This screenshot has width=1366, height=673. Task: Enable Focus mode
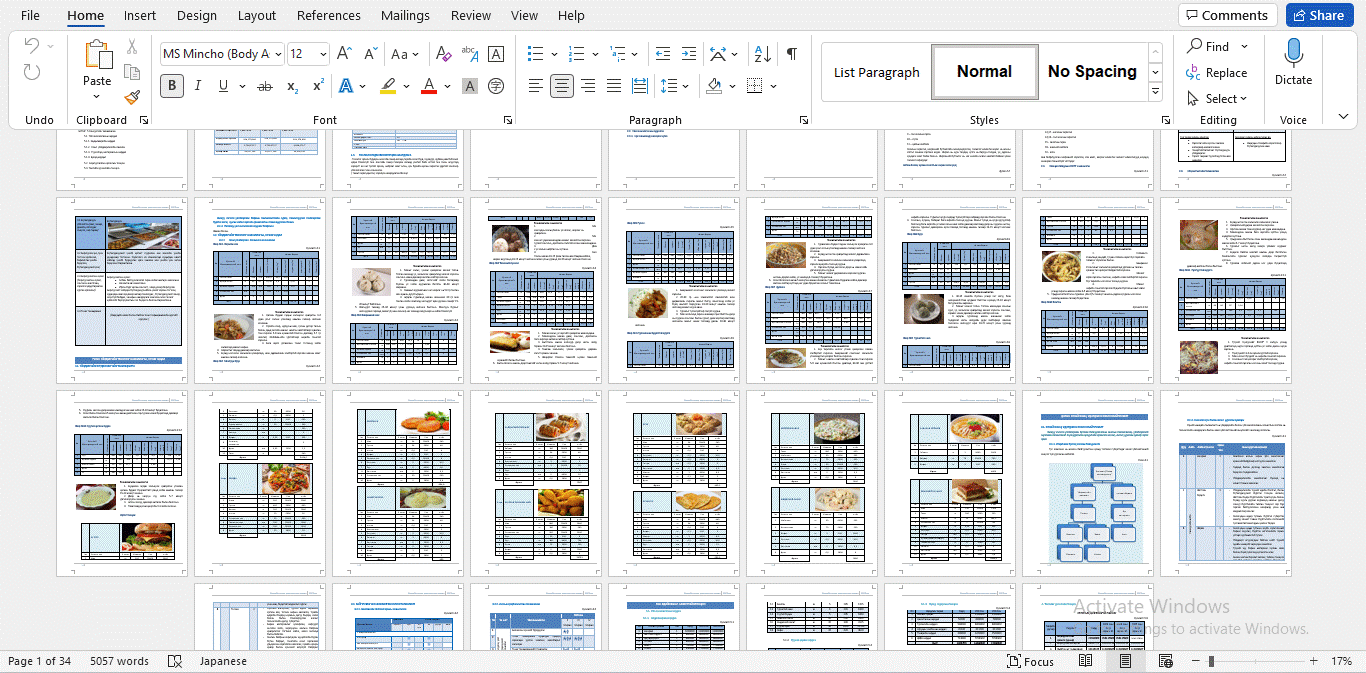click(1030, 661)
